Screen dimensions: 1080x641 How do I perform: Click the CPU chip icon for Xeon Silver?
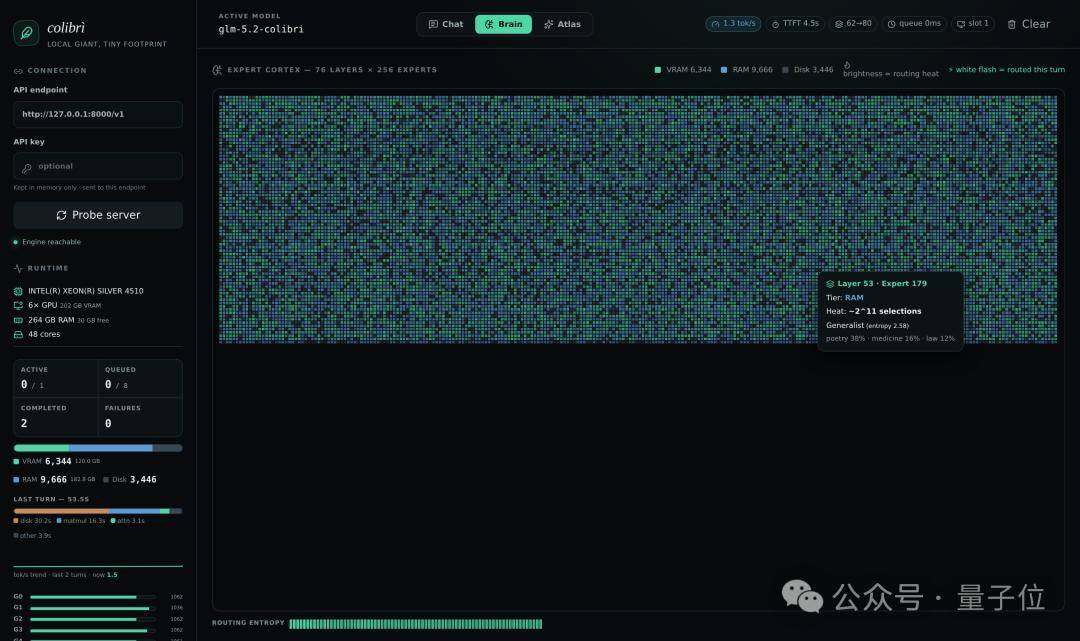18,291
